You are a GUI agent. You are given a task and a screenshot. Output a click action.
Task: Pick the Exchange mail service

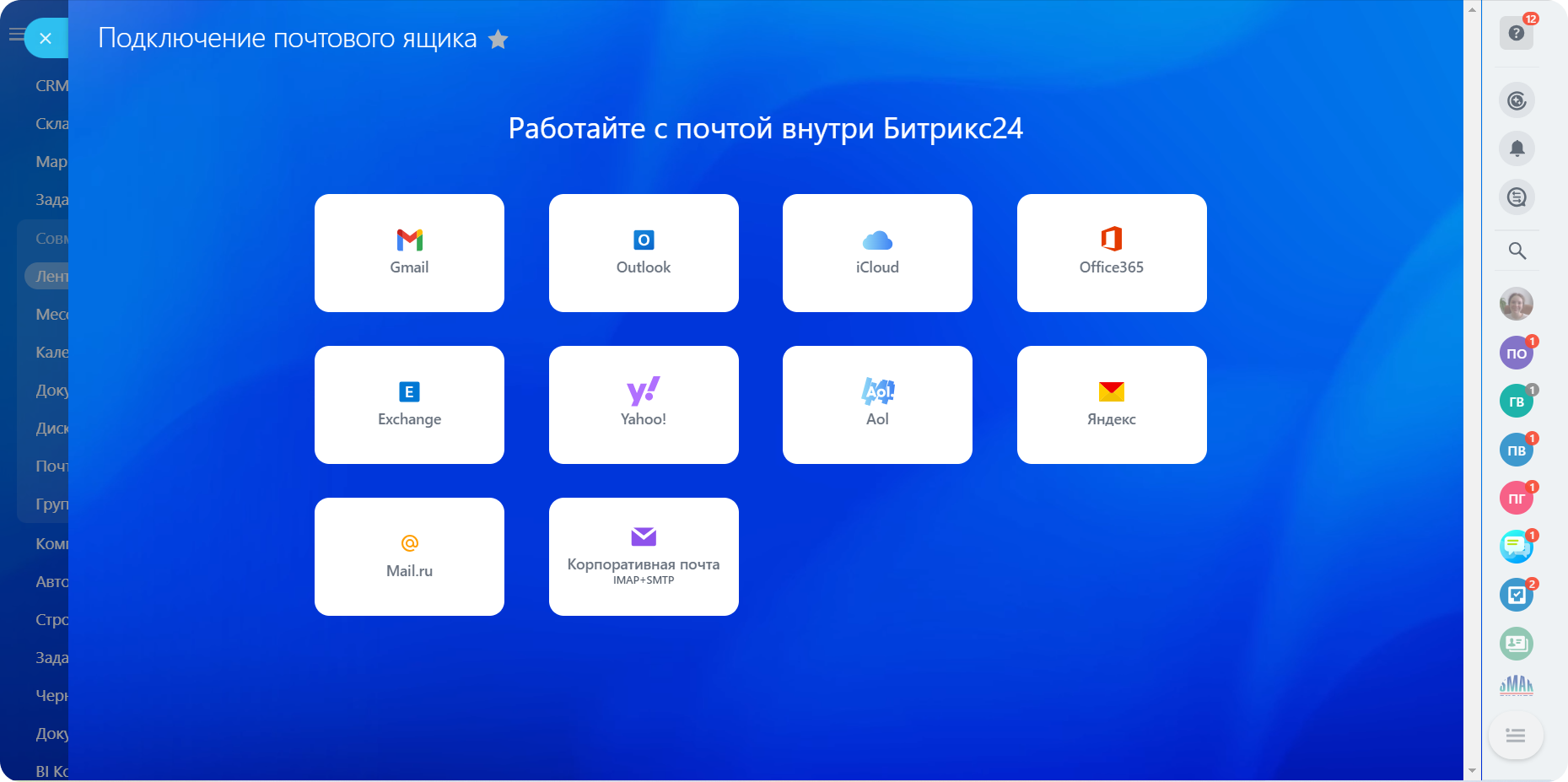click(x=409, y=405)
